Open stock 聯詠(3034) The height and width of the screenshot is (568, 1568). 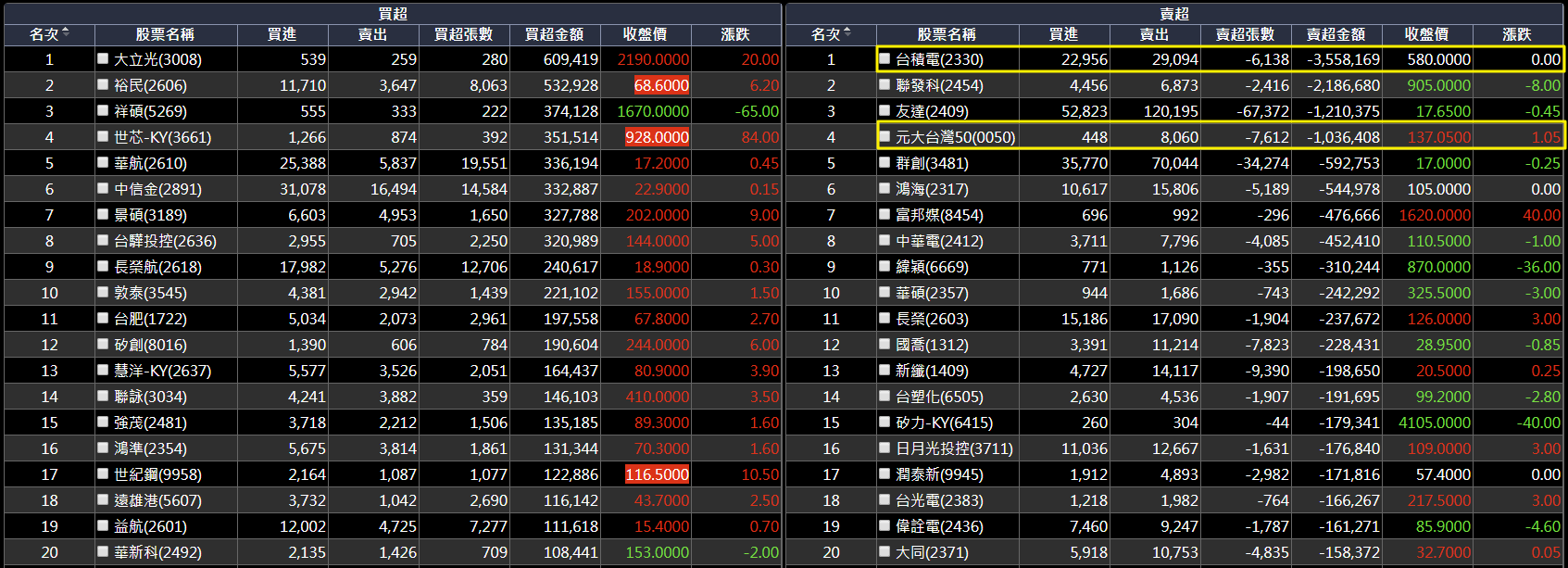click(150, 397)
